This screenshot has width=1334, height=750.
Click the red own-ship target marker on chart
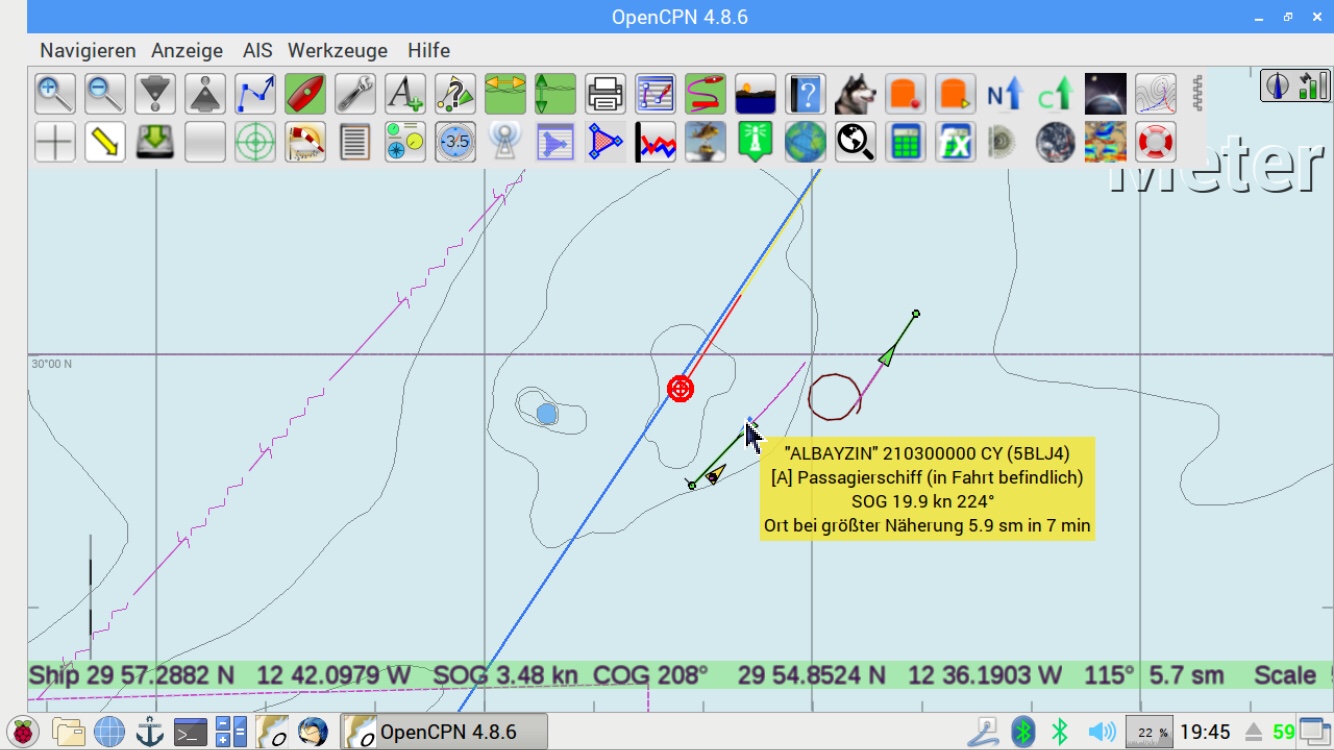[x=681, y=388]
